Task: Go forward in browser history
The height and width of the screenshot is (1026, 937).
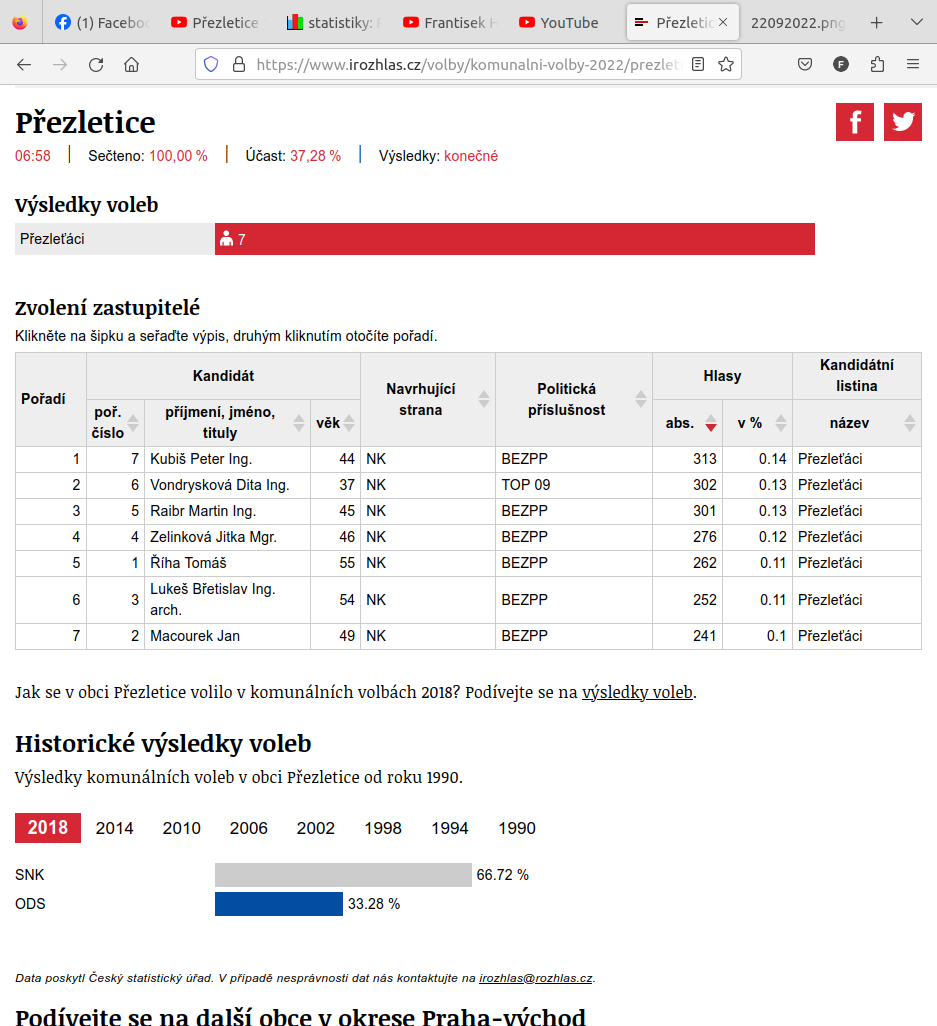Action: click(x=60, y=64)
